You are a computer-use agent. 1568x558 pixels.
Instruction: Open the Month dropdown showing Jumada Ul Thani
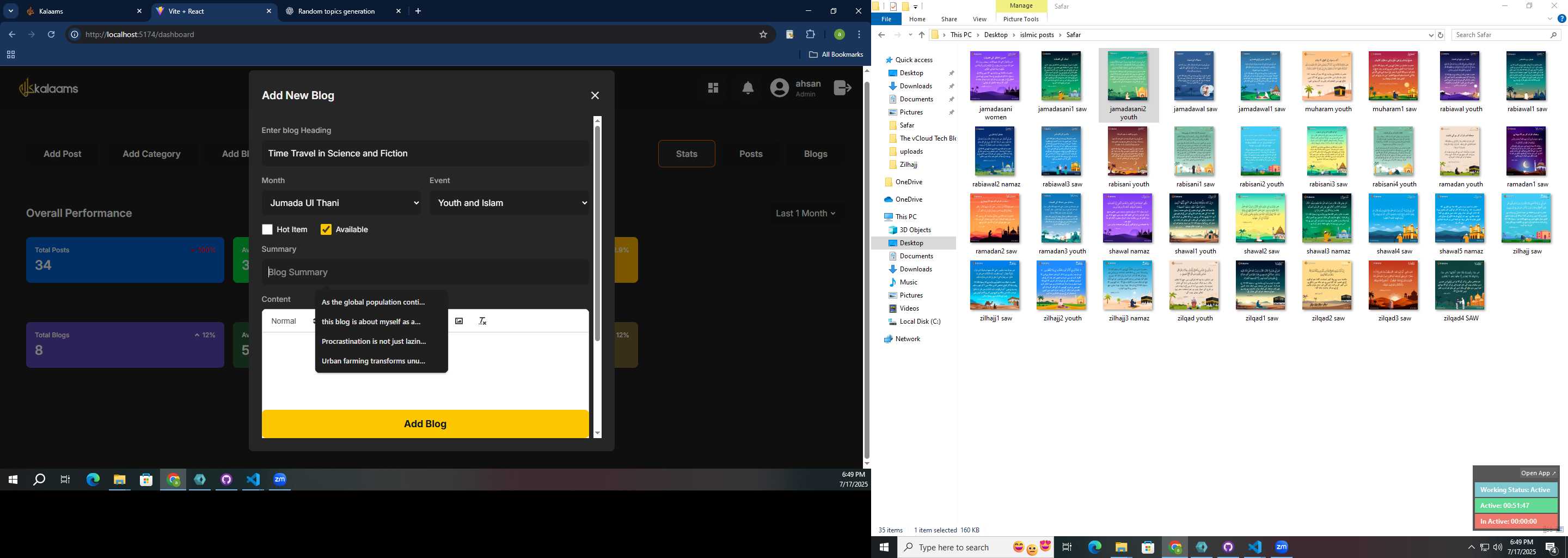coord(342,203)
